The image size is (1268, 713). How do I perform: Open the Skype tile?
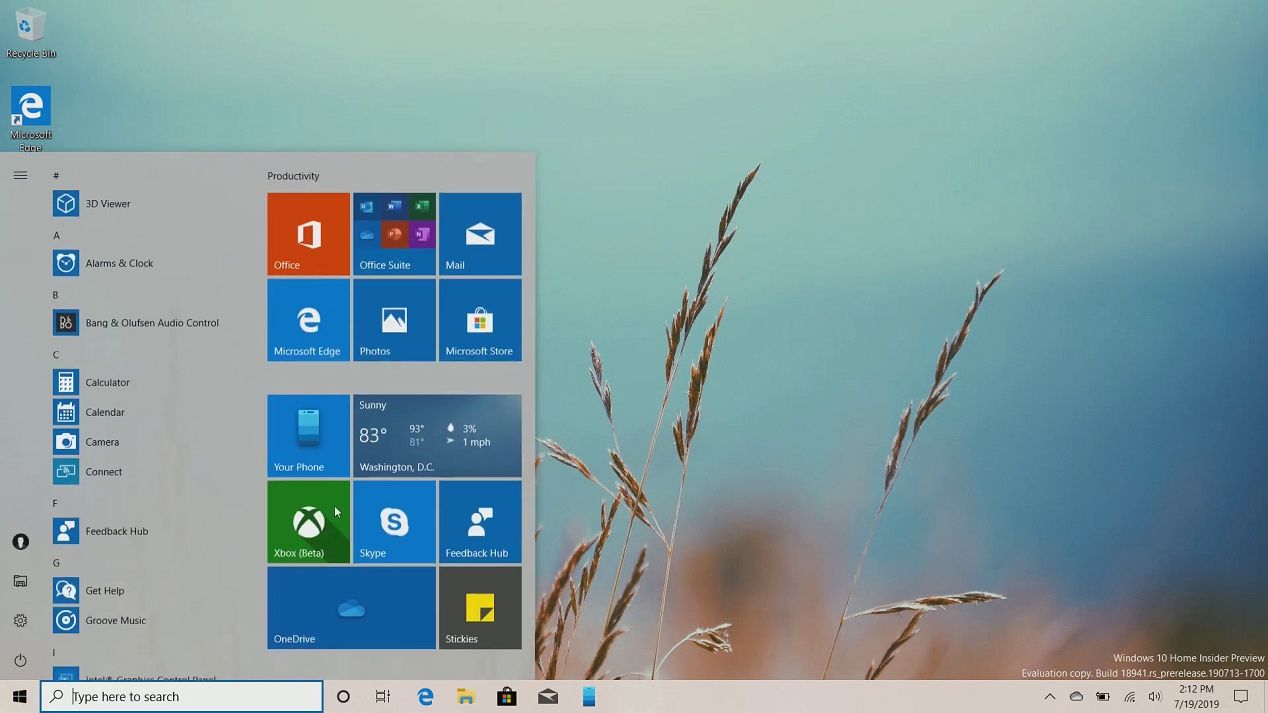click(x=395, y=522)
